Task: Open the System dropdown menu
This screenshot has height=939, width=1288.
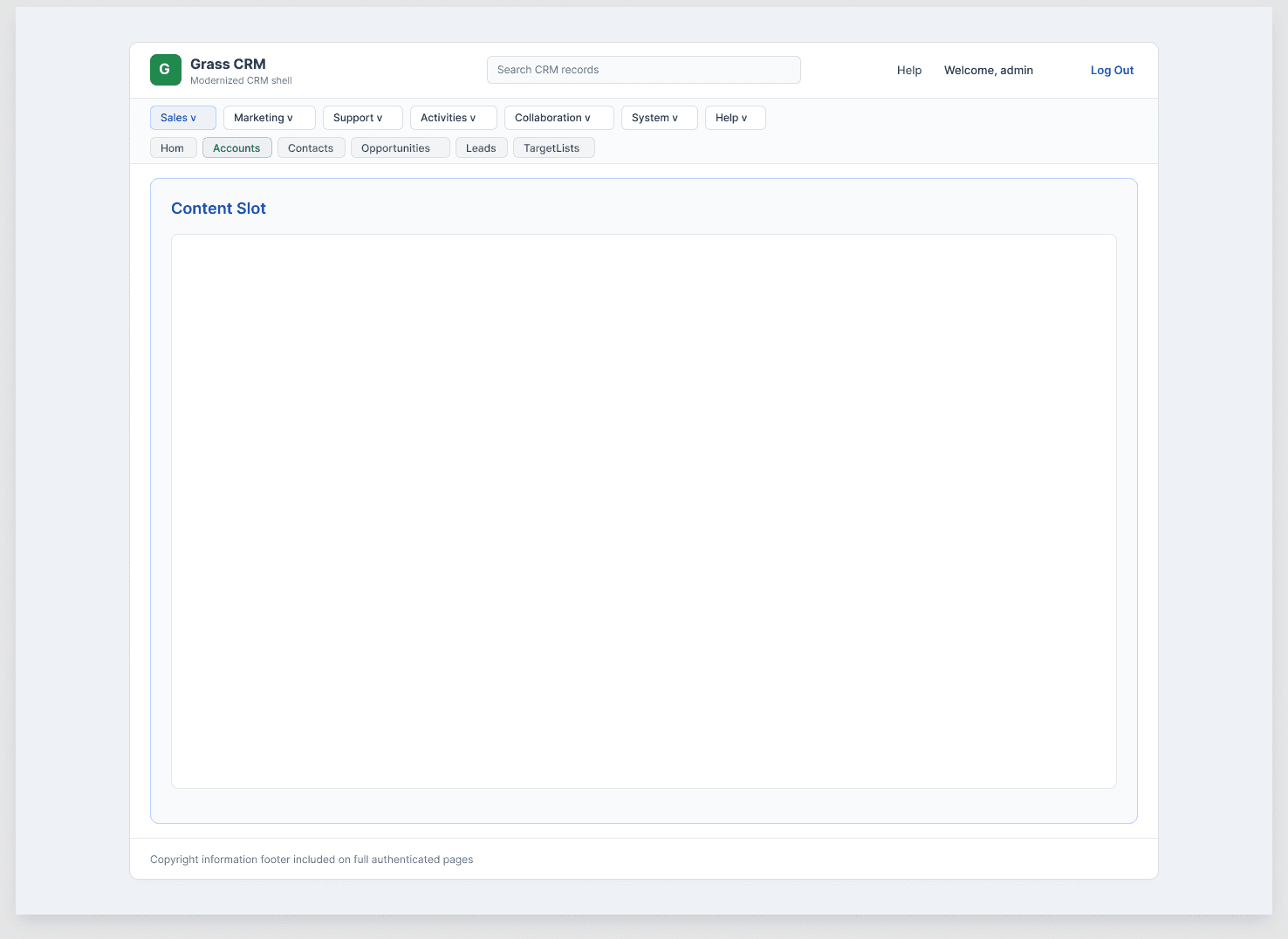Action: point(660,118)
